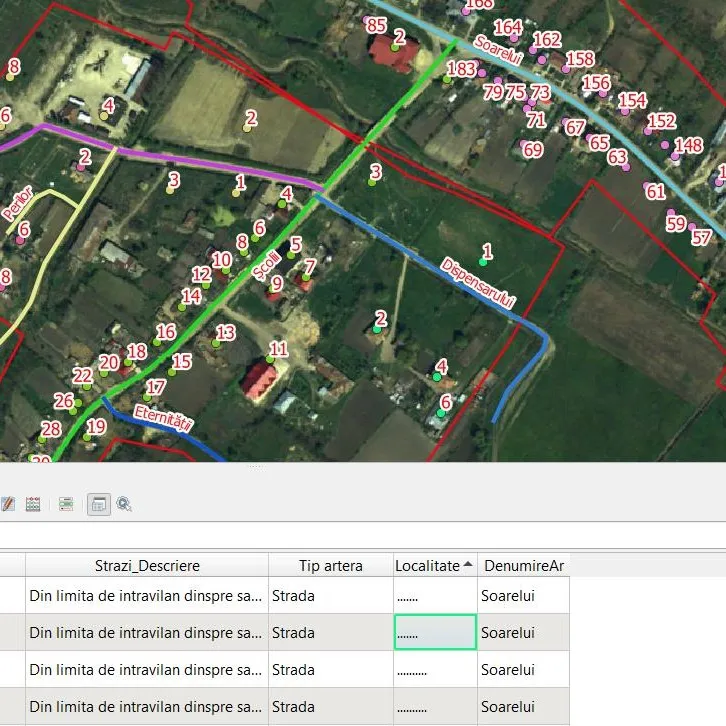The width and height of the screenshot is (726, 726).
Task: Select the point labeled 11 on map
Action: coord(271,359)
